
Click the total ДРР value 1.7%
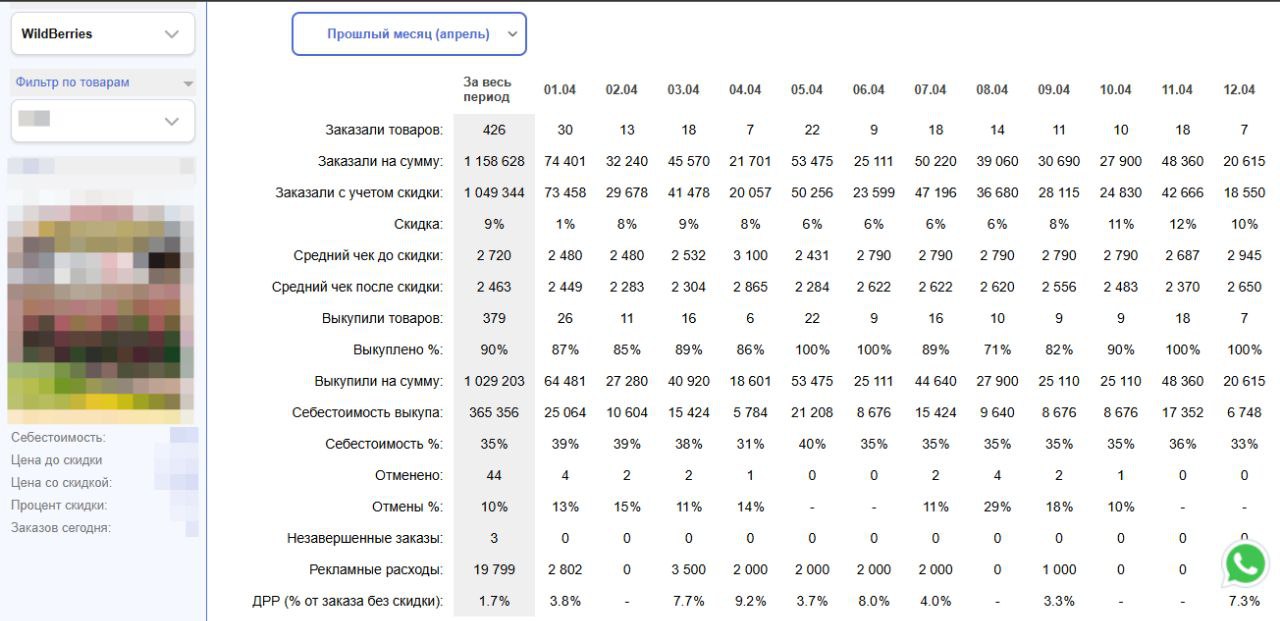(494, 601)
